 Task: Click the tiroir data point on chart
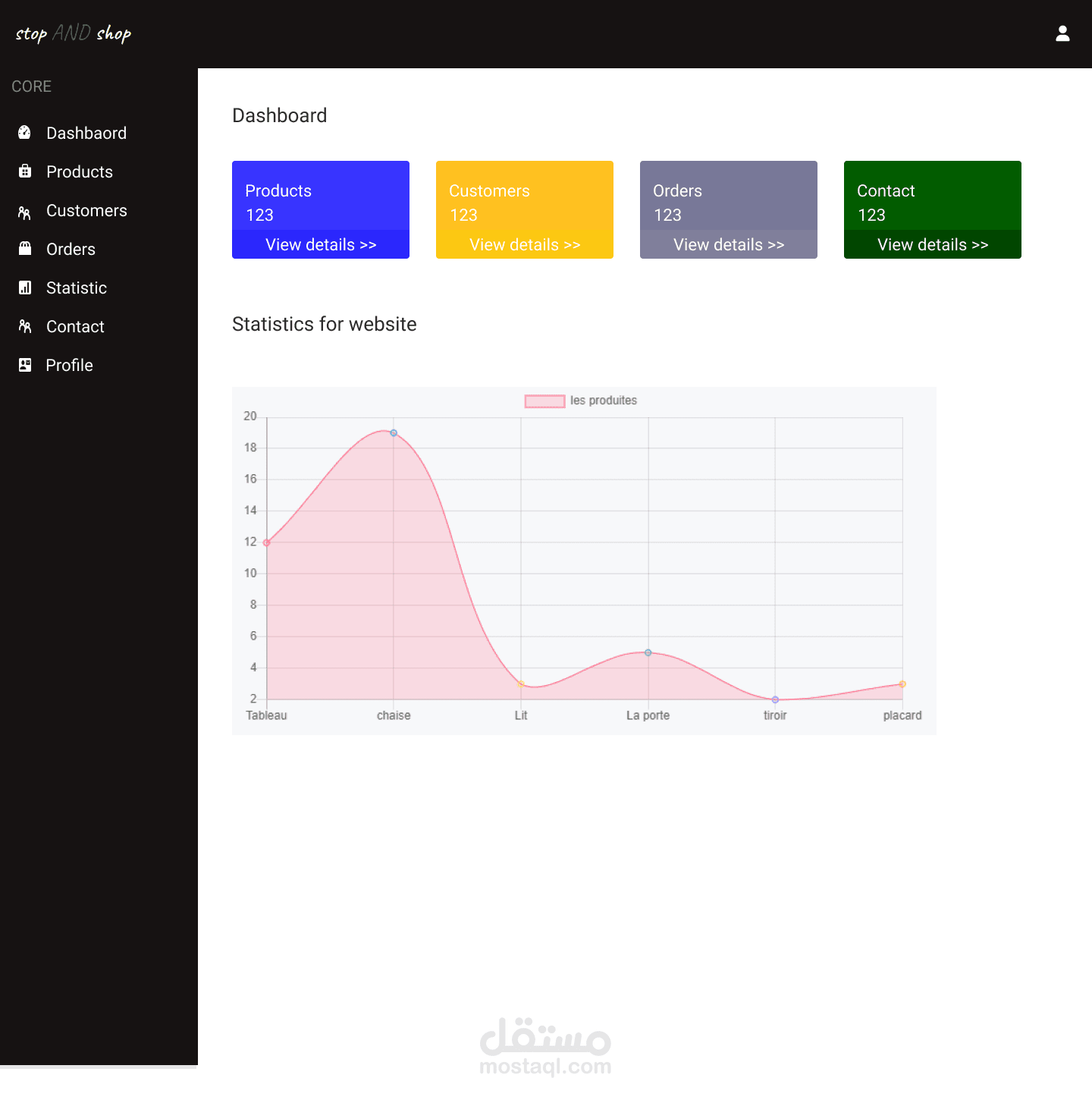point(775,699)
